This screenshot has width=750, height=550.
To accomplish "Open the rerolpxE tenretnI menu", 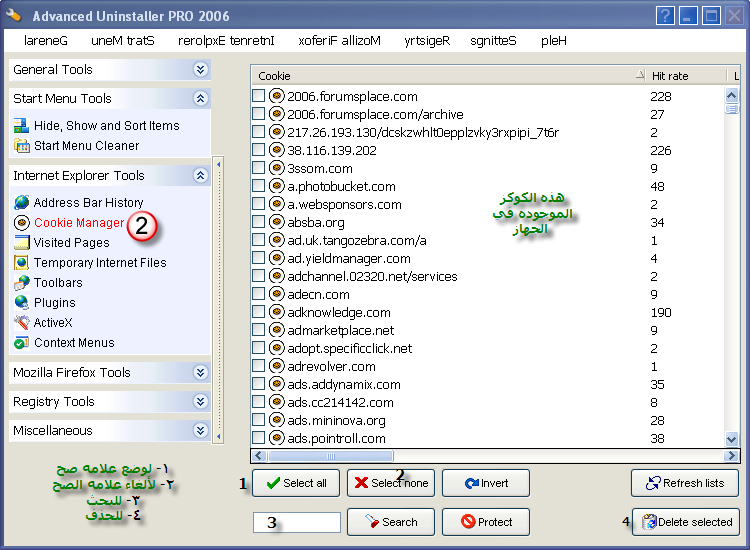I will click(226, 41).
